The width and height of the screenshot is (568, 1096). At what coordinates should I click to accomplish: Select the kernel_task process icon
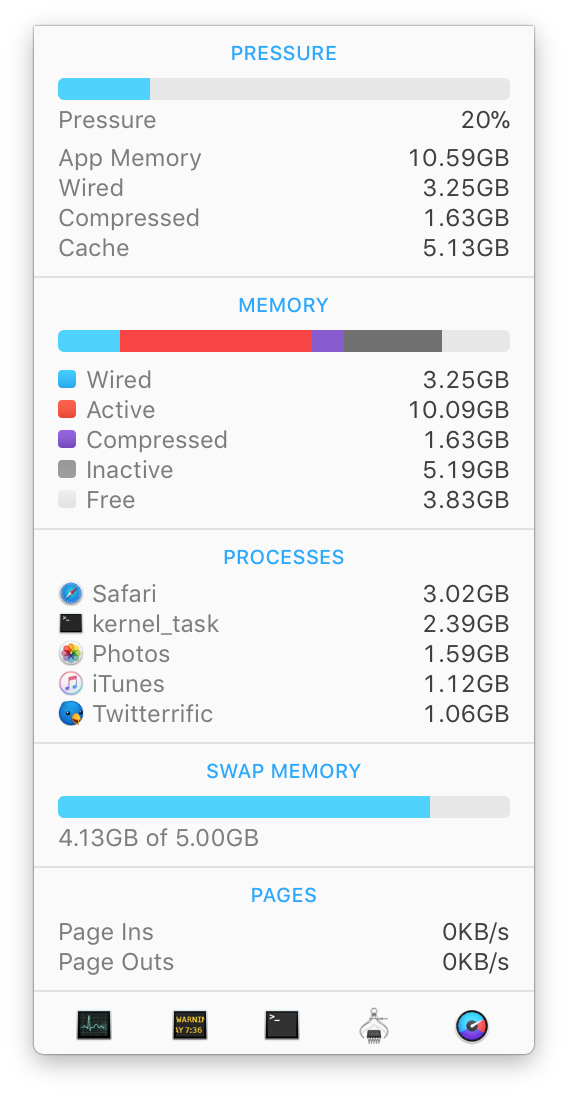click(71, 623)
